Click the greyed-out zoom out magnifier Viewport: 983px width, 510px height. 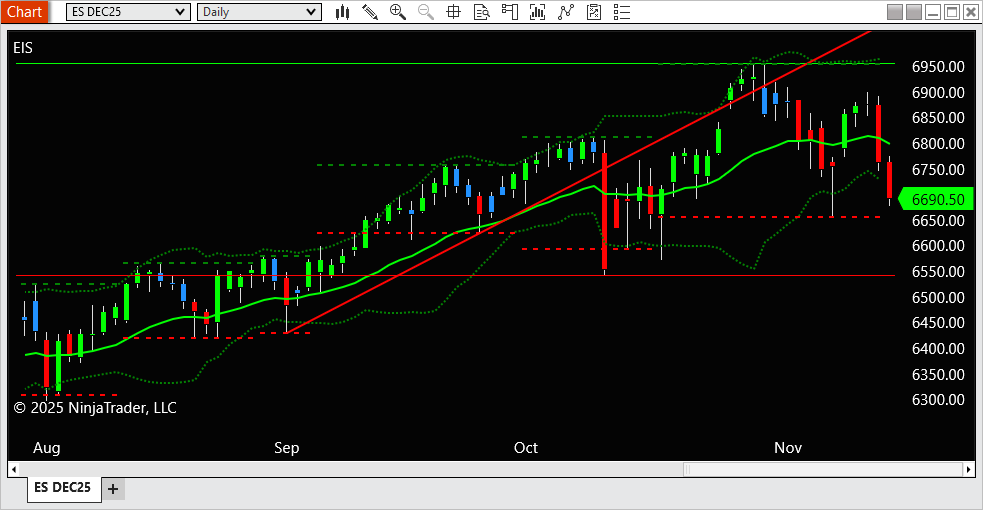[426, 12]
